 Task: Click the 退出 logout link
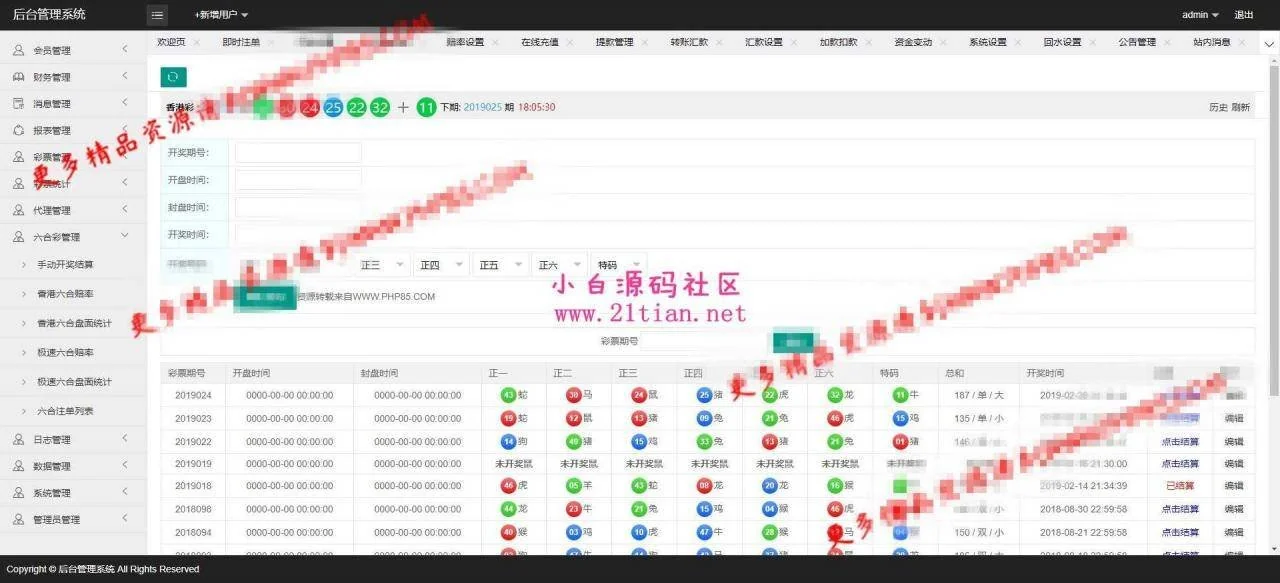click(x=1243, y=15)
